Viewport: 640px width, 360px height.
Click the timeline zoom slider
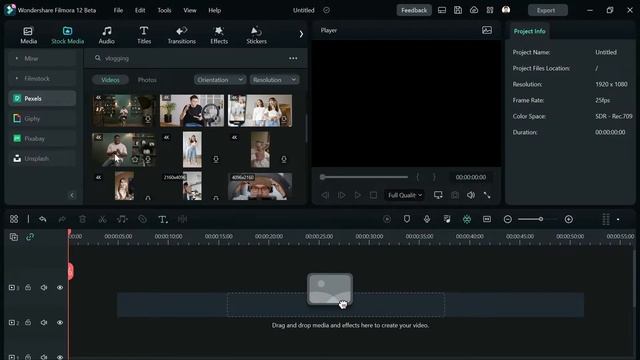tap(538, 219)
